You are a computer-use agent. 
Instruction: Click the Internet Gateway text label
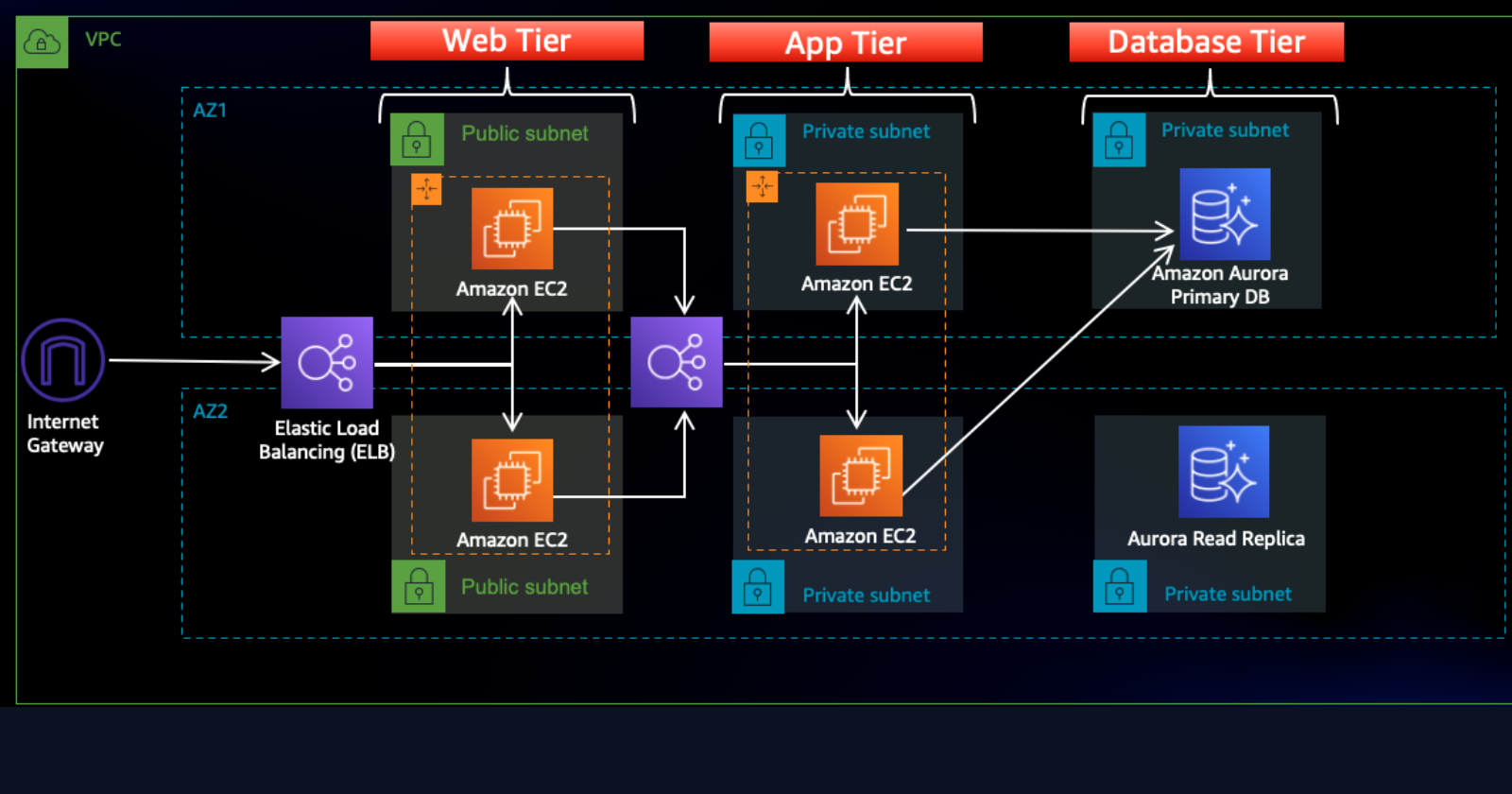[x=64, y=434]
